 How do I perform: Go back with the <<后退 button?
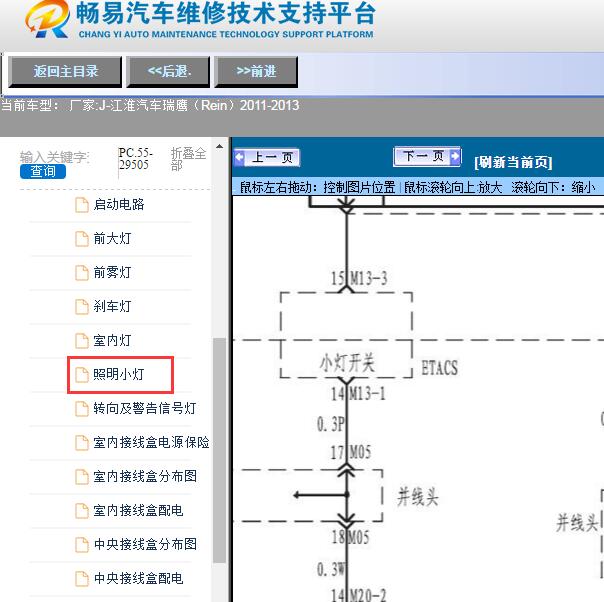tap(169, 72)
